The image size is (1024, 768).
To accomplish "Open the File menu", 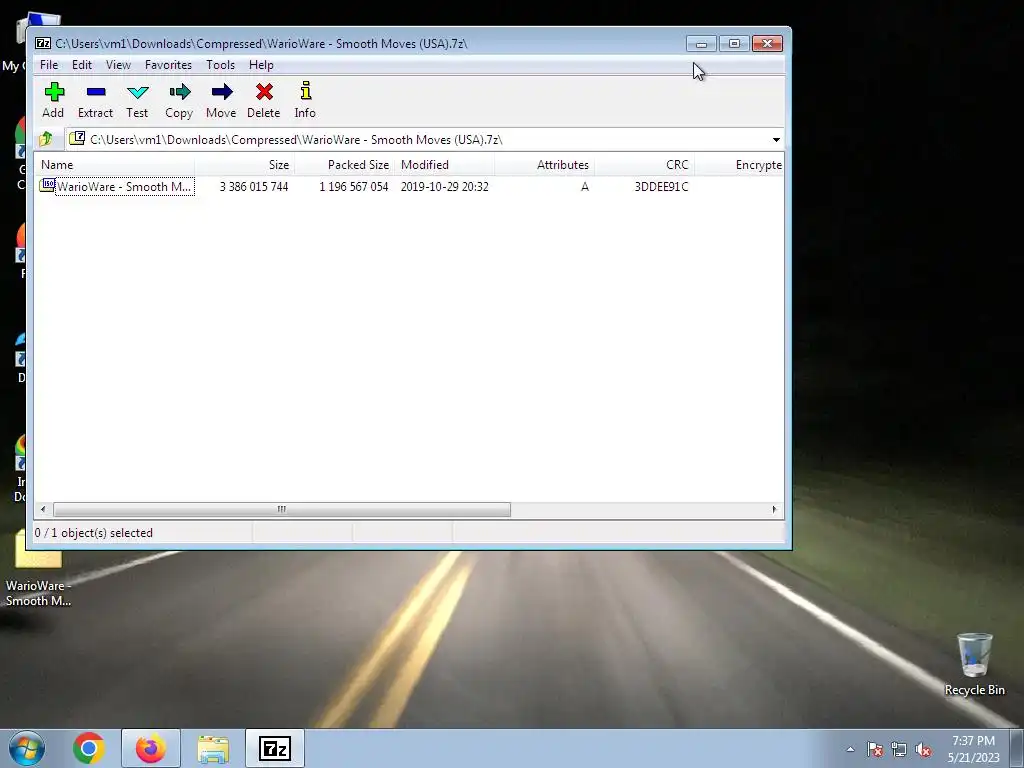I will [49, 65].
